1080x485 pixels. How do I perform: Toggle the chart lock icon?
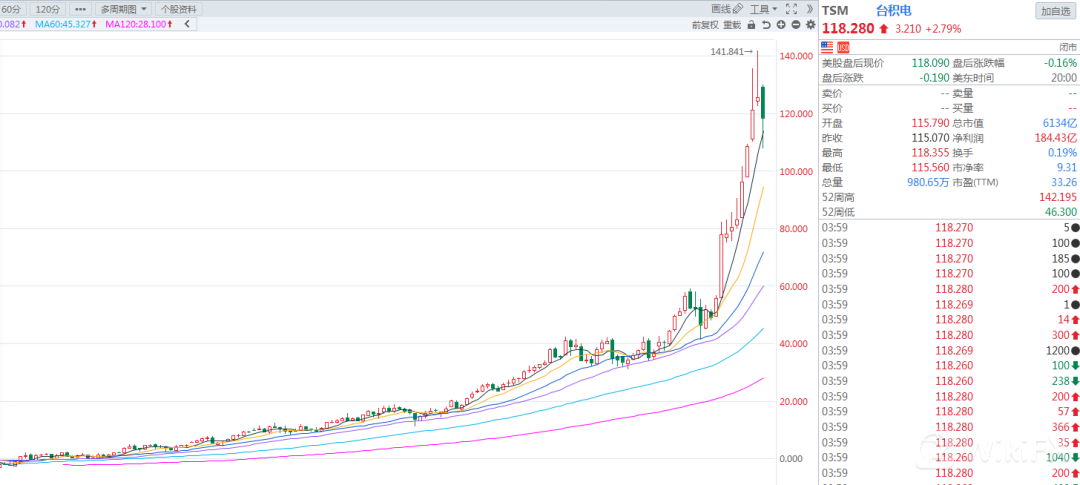[752, 25]
